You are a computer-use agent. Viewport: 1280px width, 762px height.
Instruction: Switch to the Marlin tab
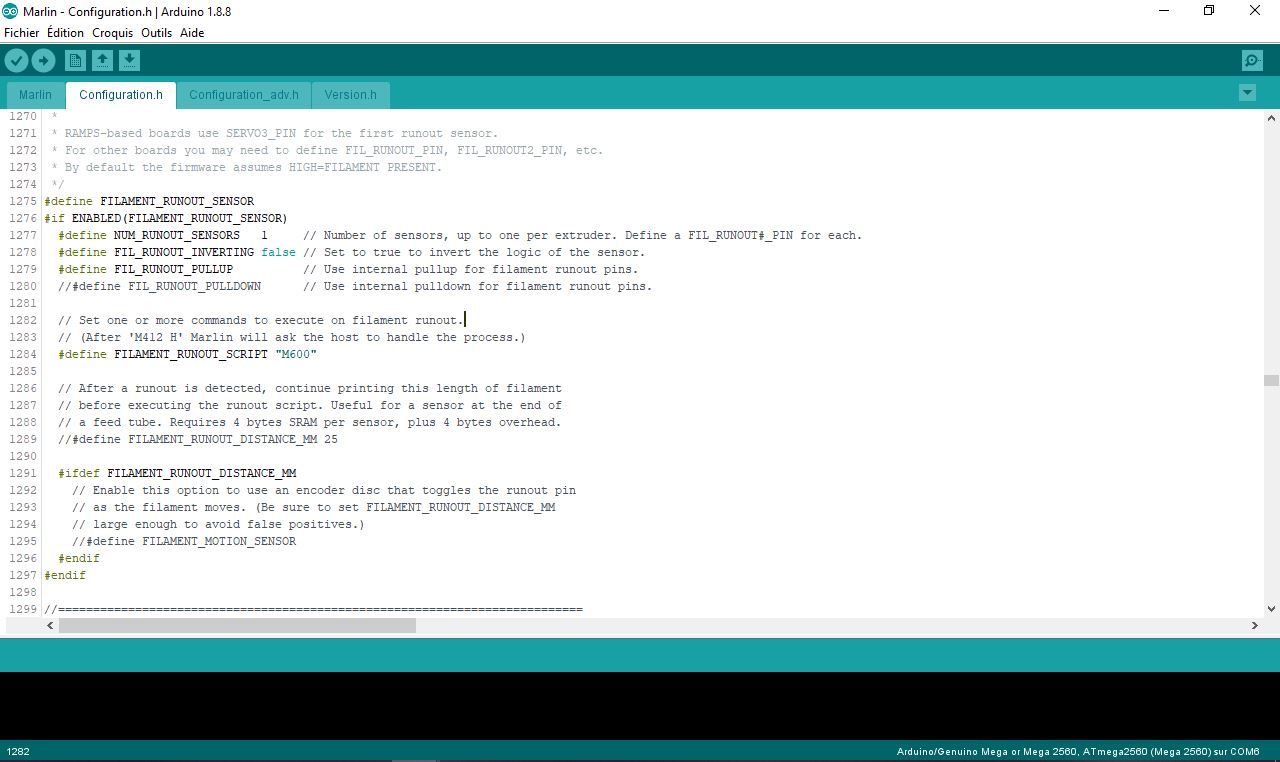click(35, 95)
